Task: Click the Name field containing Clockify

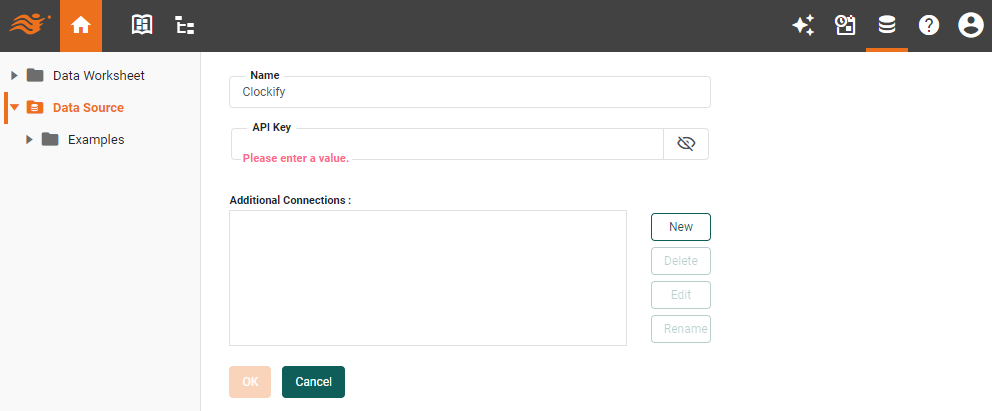Action: 469,91
